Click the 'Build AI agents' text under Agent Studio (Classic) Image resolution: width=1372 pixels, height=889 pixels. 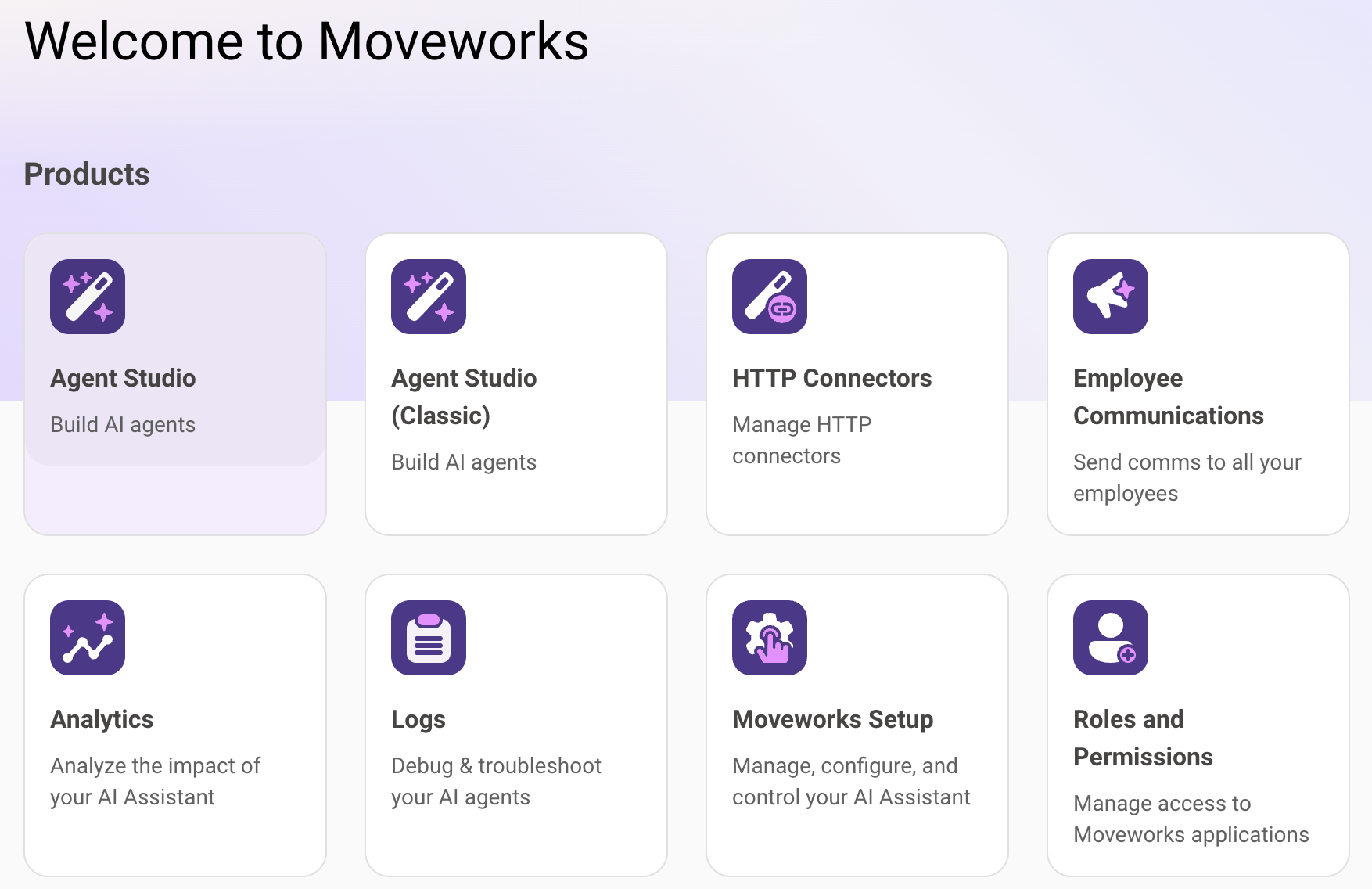[x=464, y=462]
